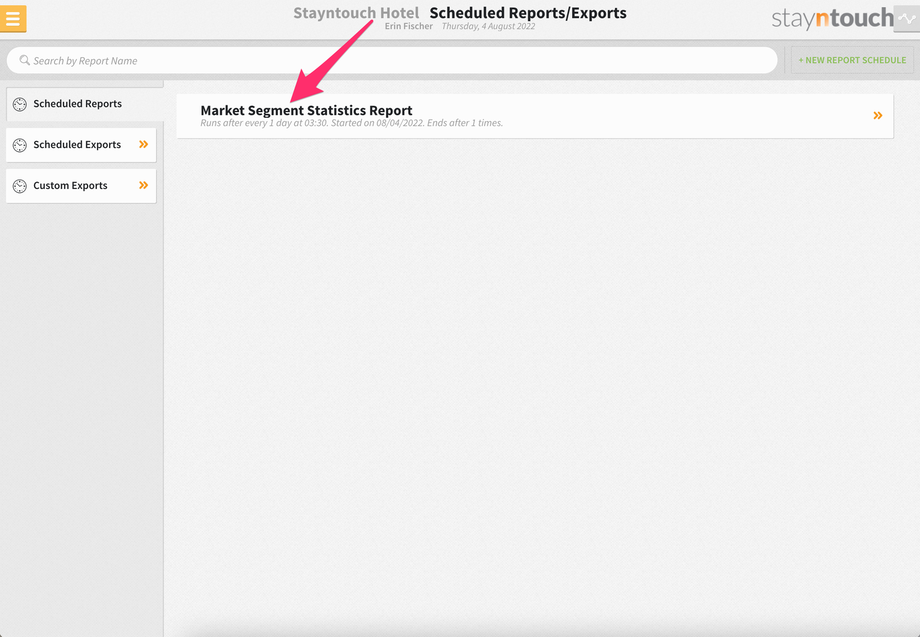Image resolution: width=920 pixels, height=637 pixels.
Task: Click the Custom Exports clock icon
Action: pyautogui.click(x=20, y=187)
